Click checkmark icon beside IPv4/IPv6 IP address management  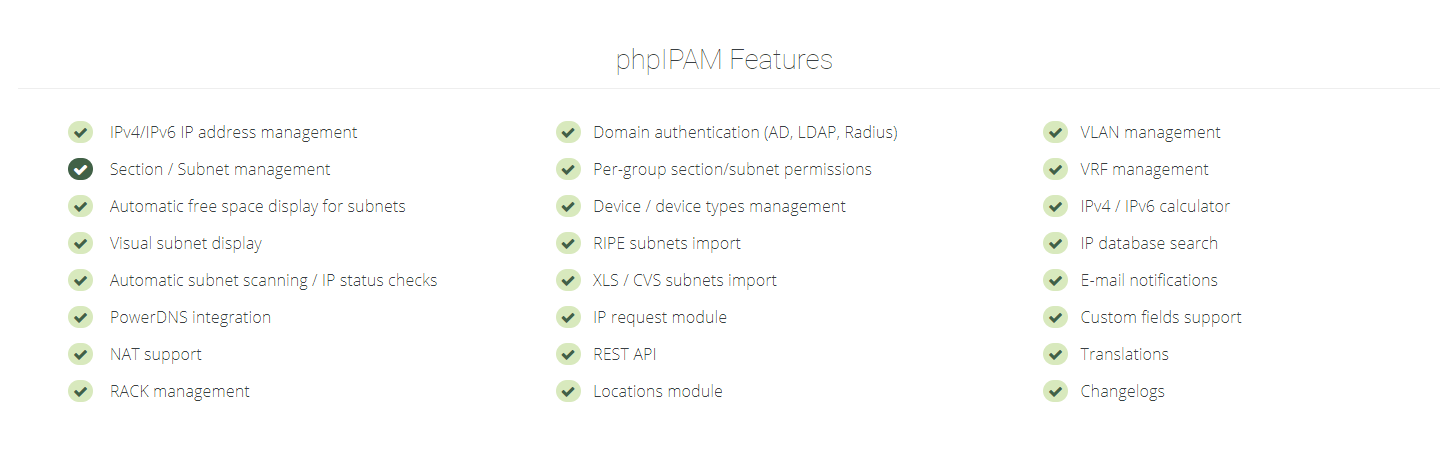coord(81,132)
